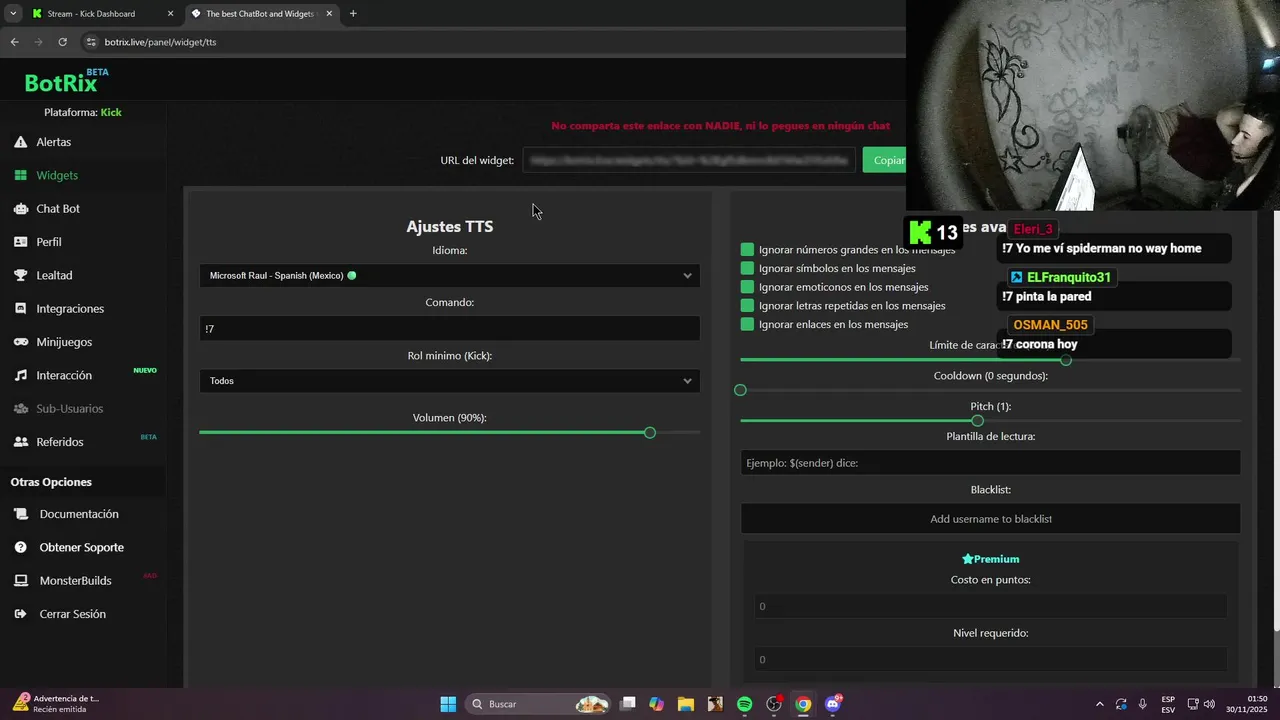Viewport: 1280px width, 720px height.
Task: Show hidden system tray icons
Action: pyautogui.click(x=1100, y=704)
